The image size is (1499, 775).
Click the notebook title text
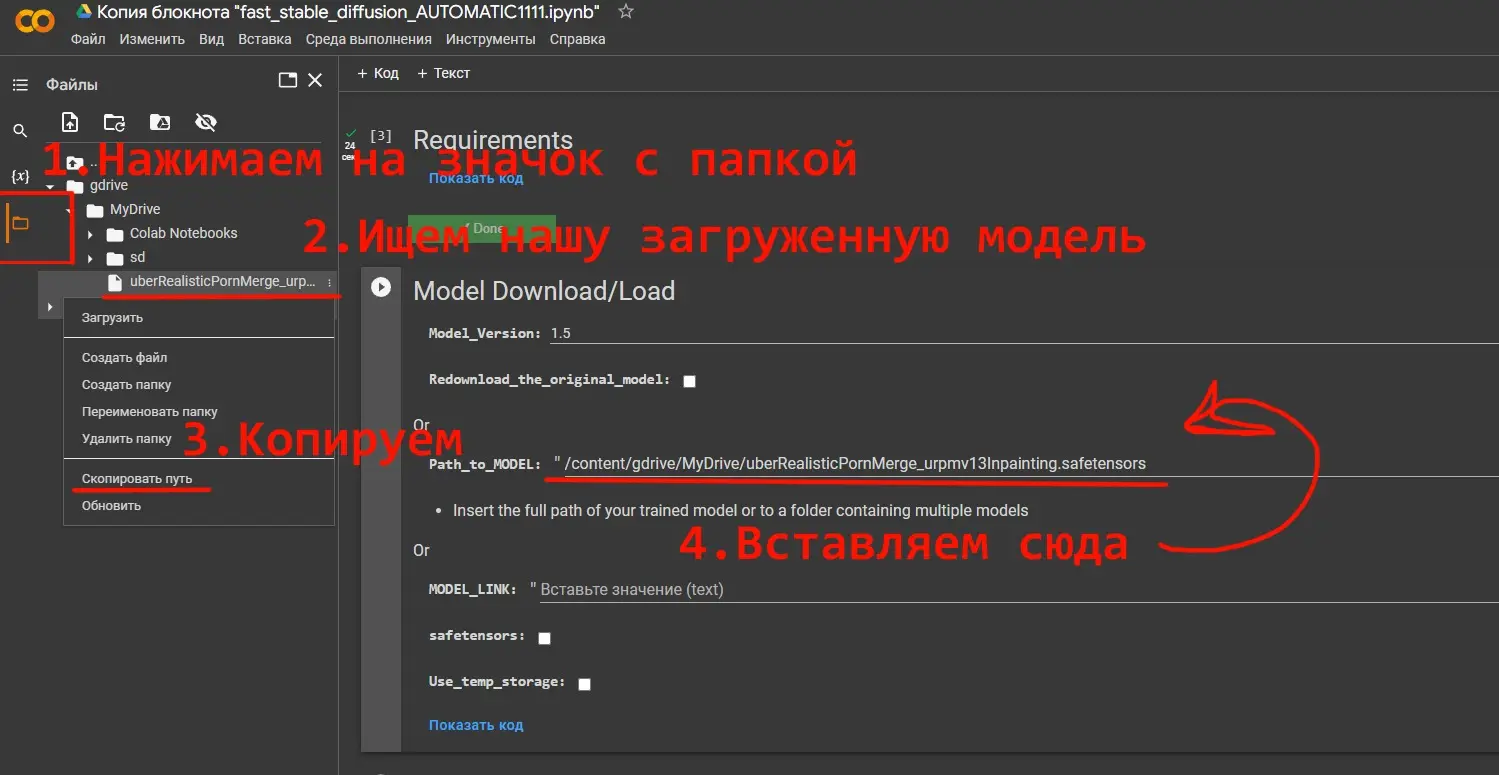click(x=349, y=12)
